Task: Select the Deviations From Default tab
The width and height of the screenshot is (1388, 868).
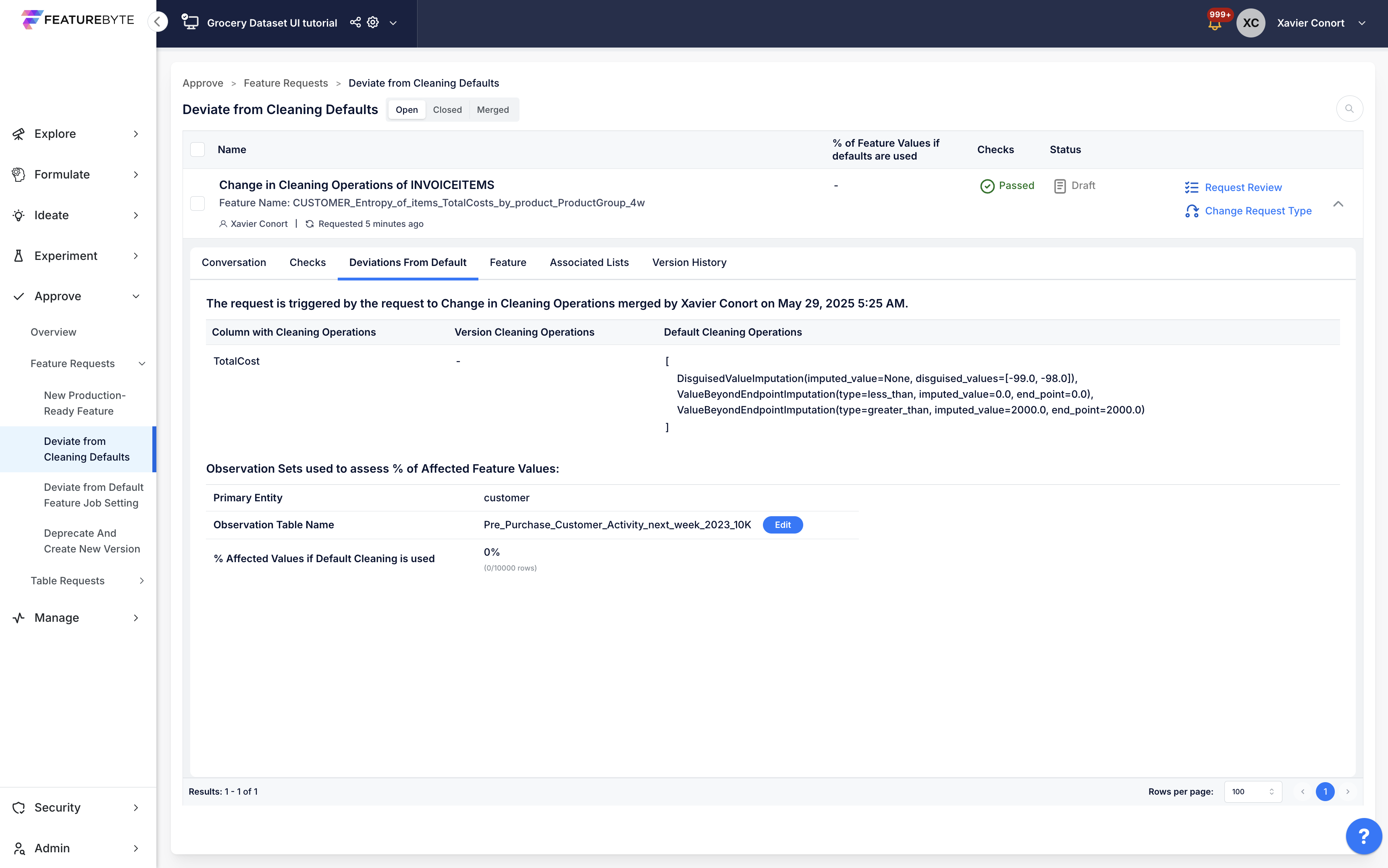Action: [407, 262]
